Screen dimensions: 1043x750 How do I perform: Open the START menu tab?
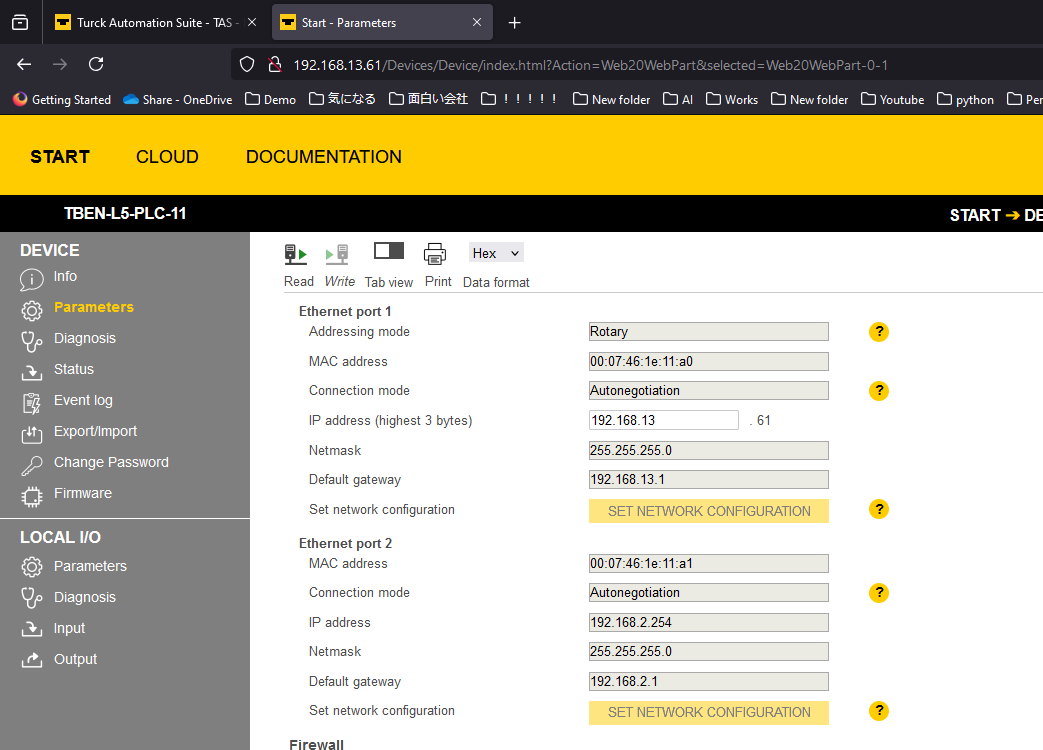(x=60, y=157)
